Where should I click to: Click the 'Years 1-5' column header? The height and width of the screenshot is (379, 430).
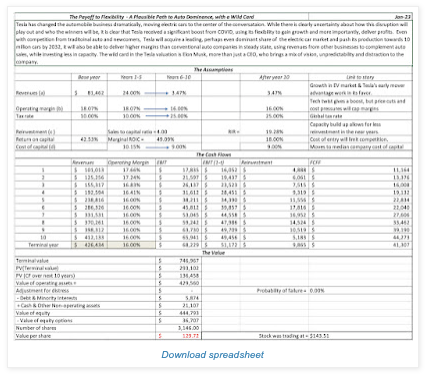tap(131, 77)
